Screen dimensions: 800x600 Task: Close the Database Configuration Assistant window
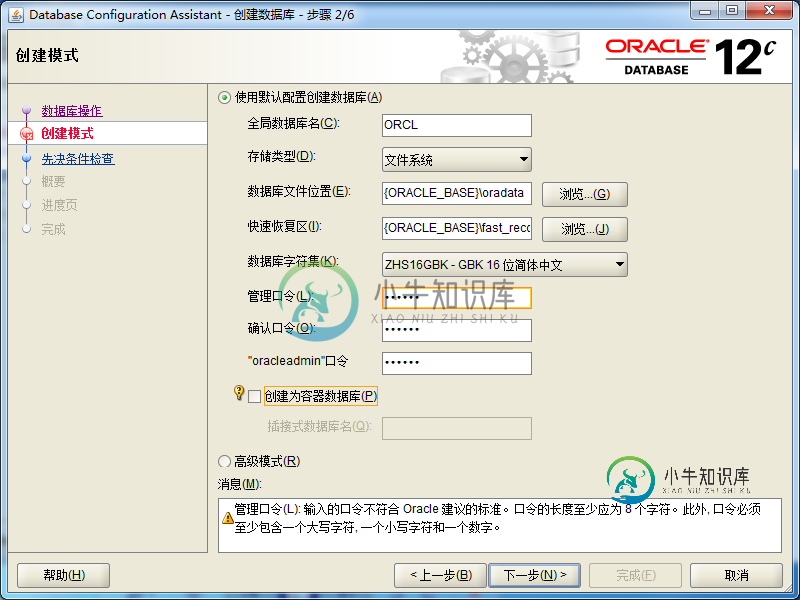tap(769, 10)
